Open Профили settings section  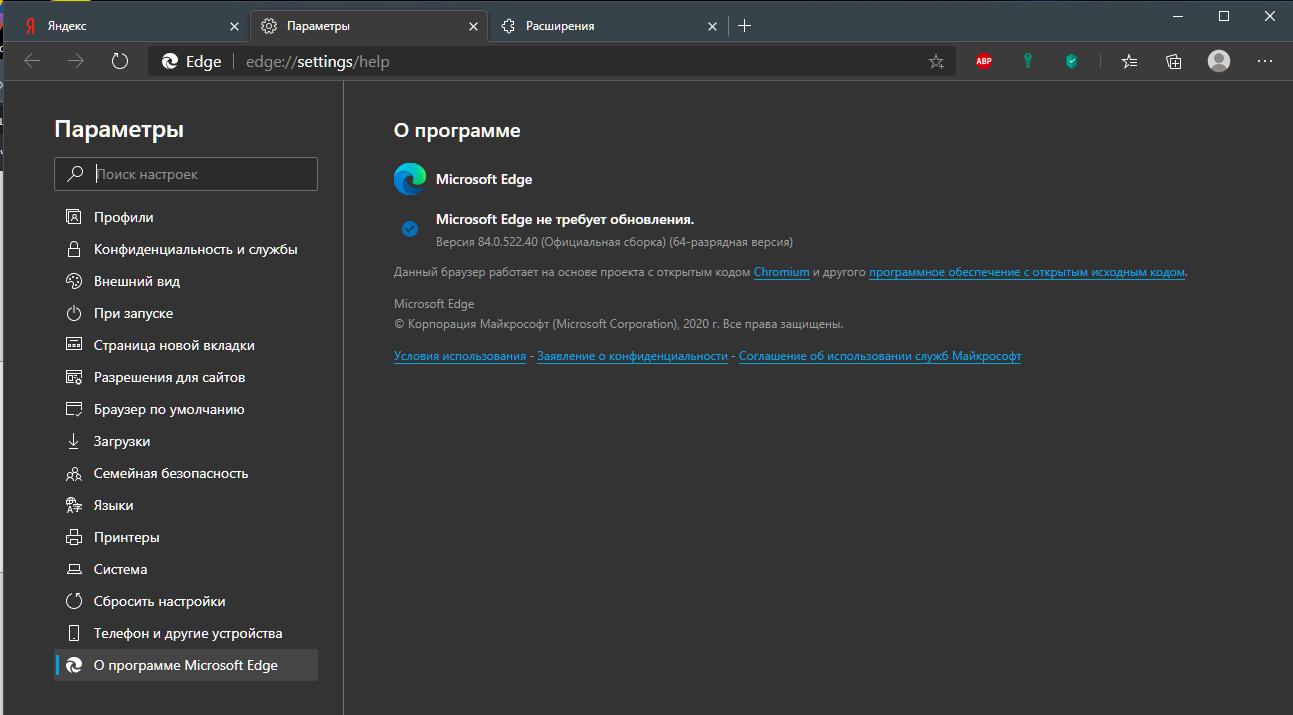tap(124, 217)
